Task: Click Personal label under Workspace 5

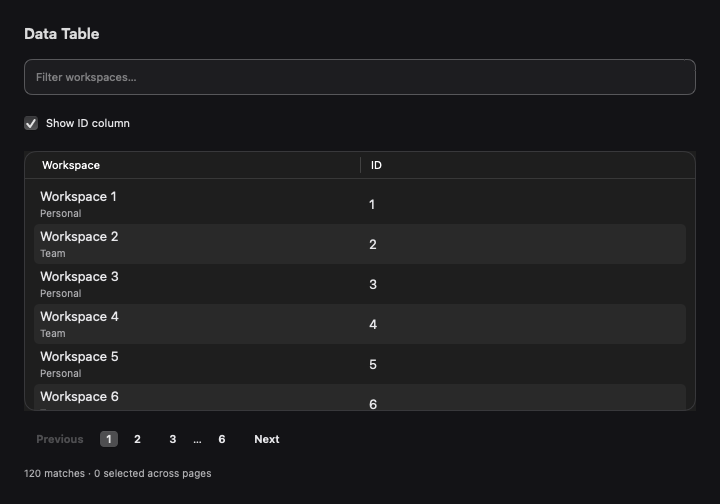Action: coord(61,373)
